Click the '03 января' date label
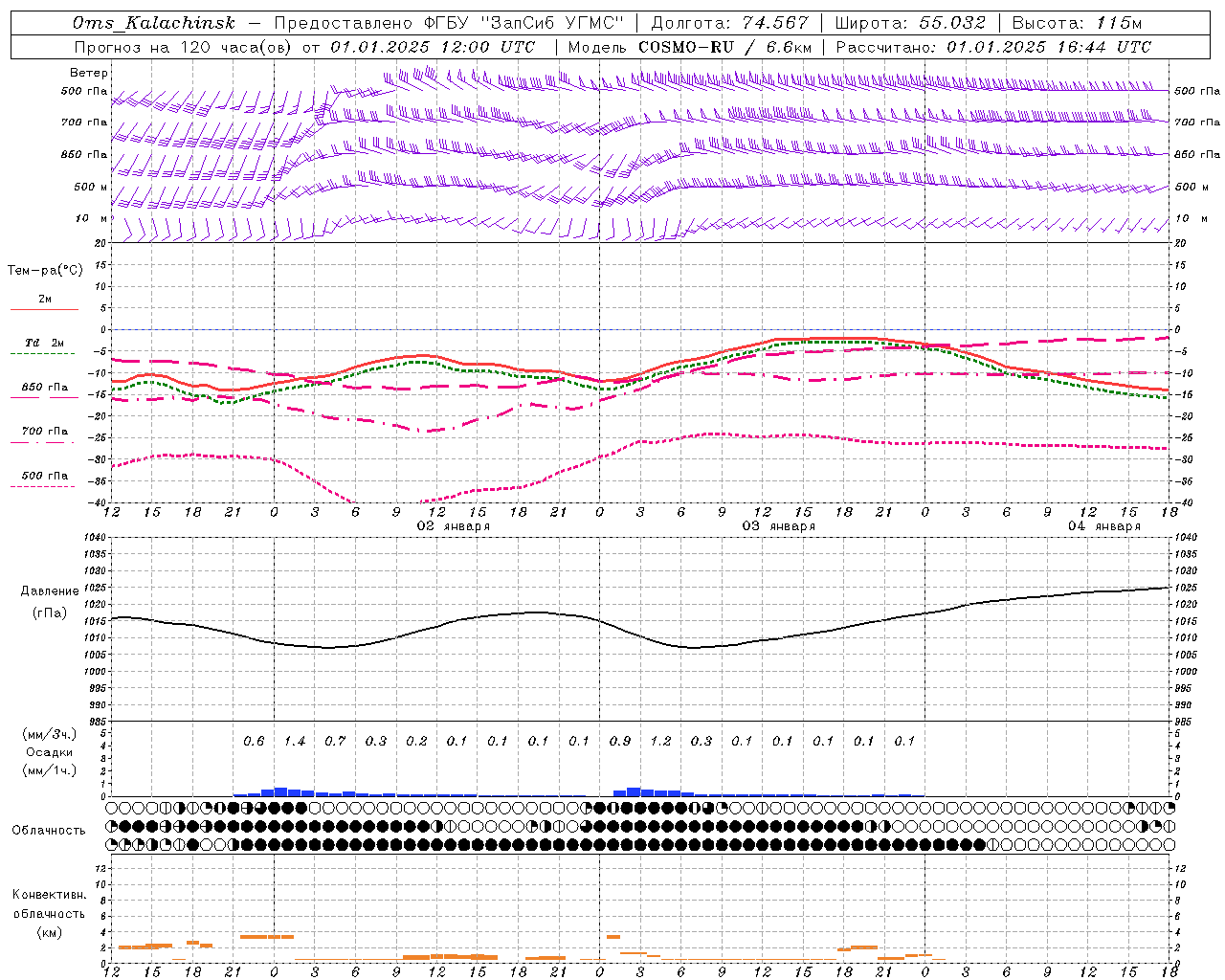This screenshot has height=980, width=1225. [779, 526]
